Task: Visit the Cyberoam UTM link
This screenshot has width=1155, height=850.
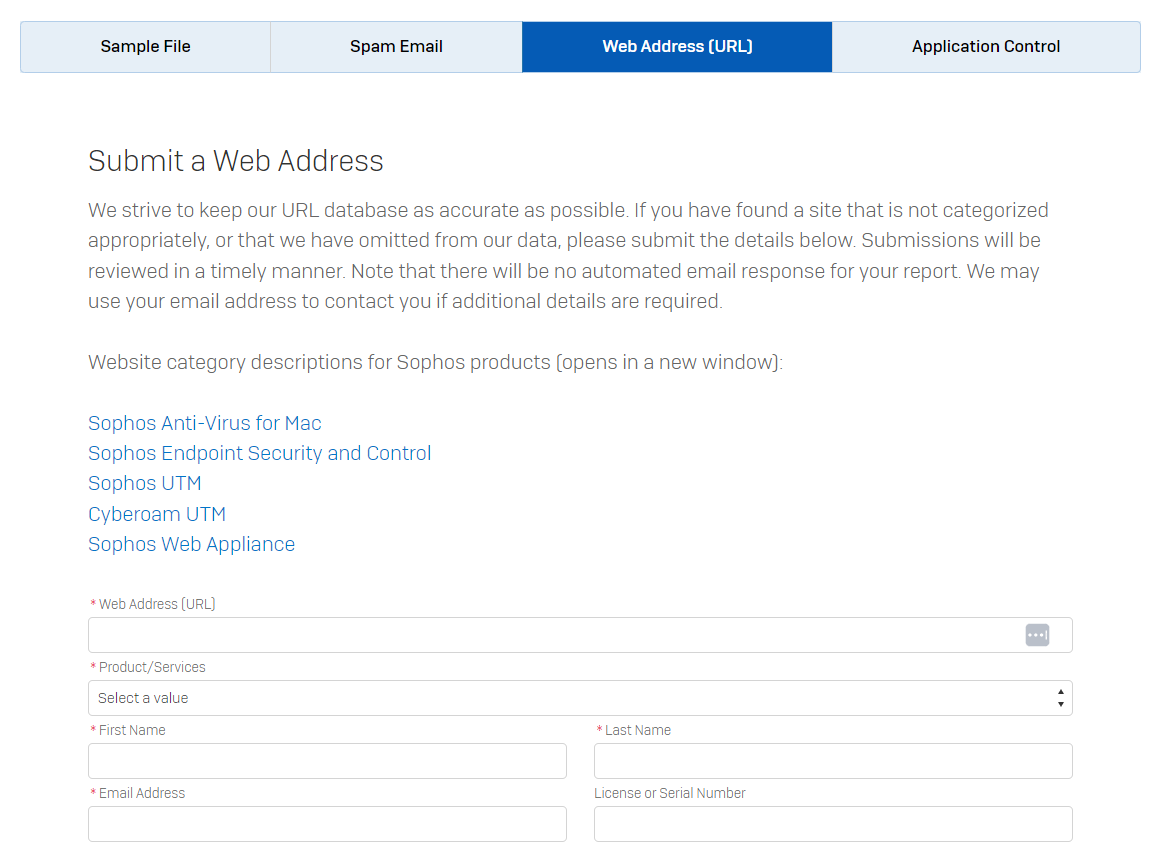Action: pos(157,514)
